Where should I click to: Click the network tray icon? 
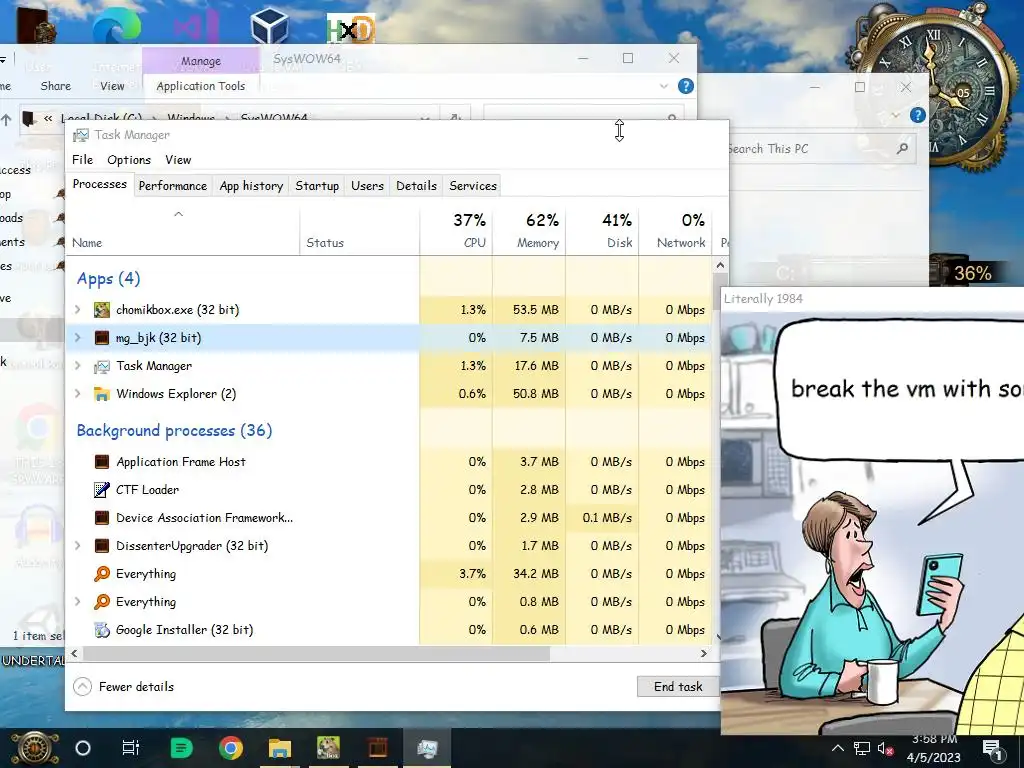(x=861, y=749)
